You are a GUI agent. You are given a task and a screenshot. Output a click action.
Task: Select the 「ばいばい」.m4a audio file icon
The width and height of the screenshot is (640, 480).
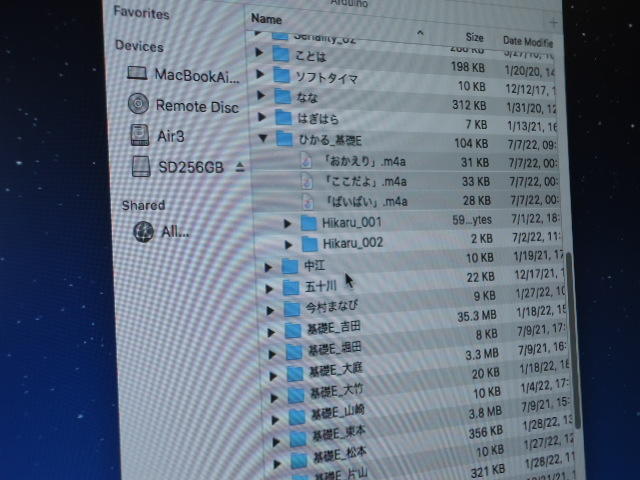coord(308,201)
